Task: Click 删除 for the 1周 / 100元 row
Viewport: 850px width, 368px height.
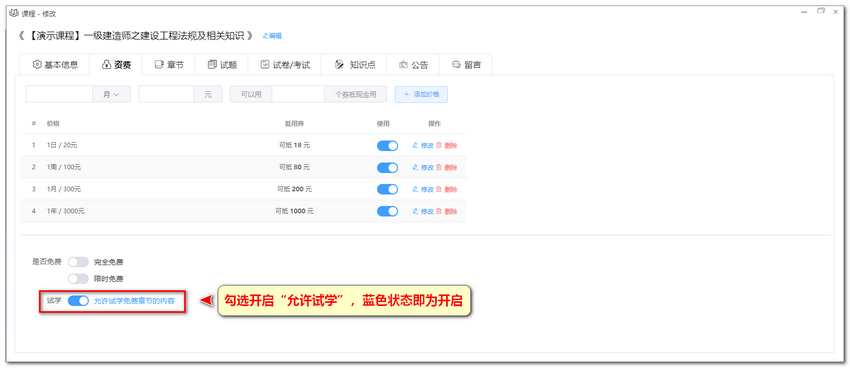Action: point(447,167)
